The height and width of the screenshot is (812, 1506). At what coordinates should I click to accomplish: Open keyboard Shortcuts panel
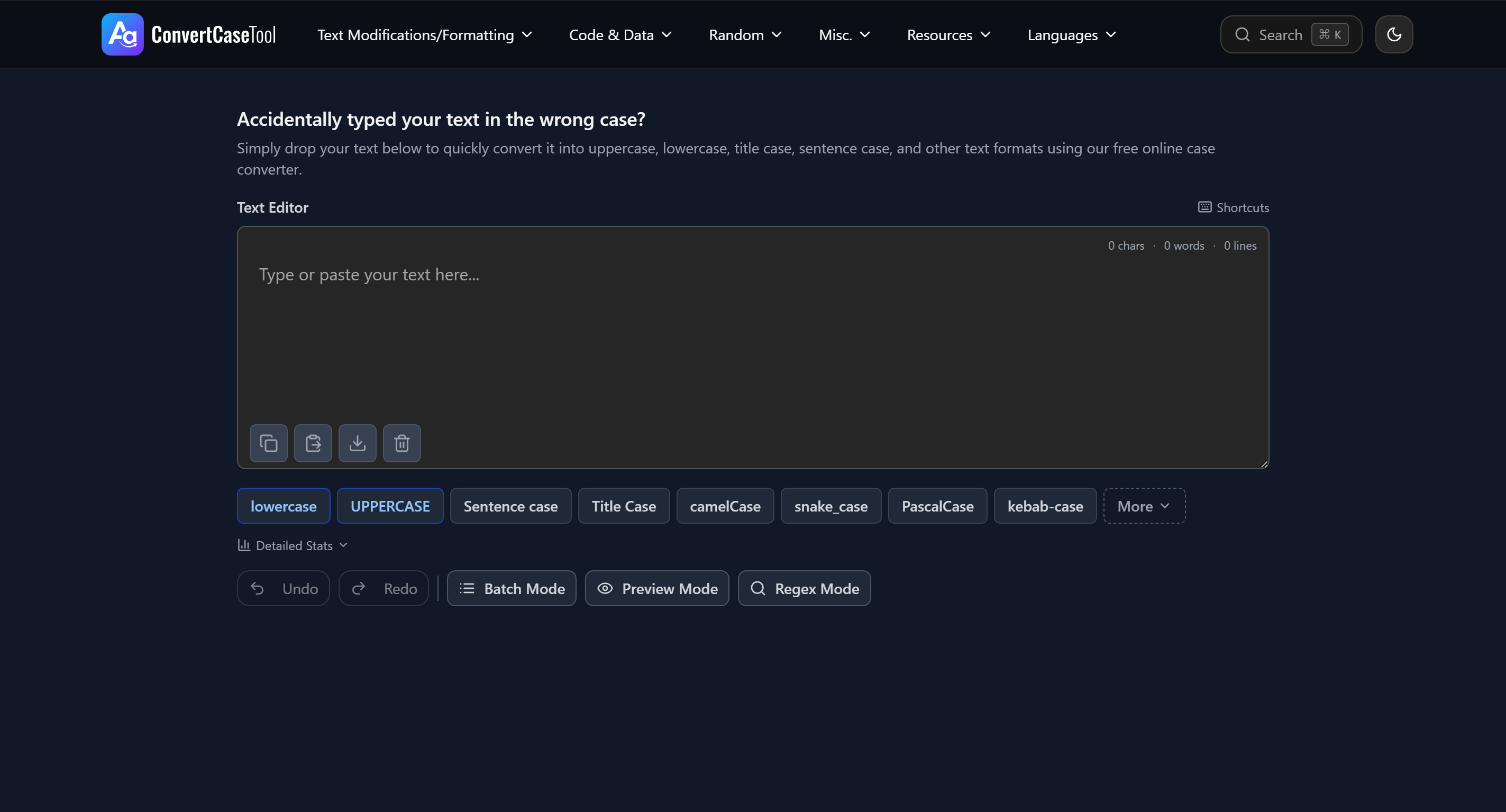[1234, 207]
